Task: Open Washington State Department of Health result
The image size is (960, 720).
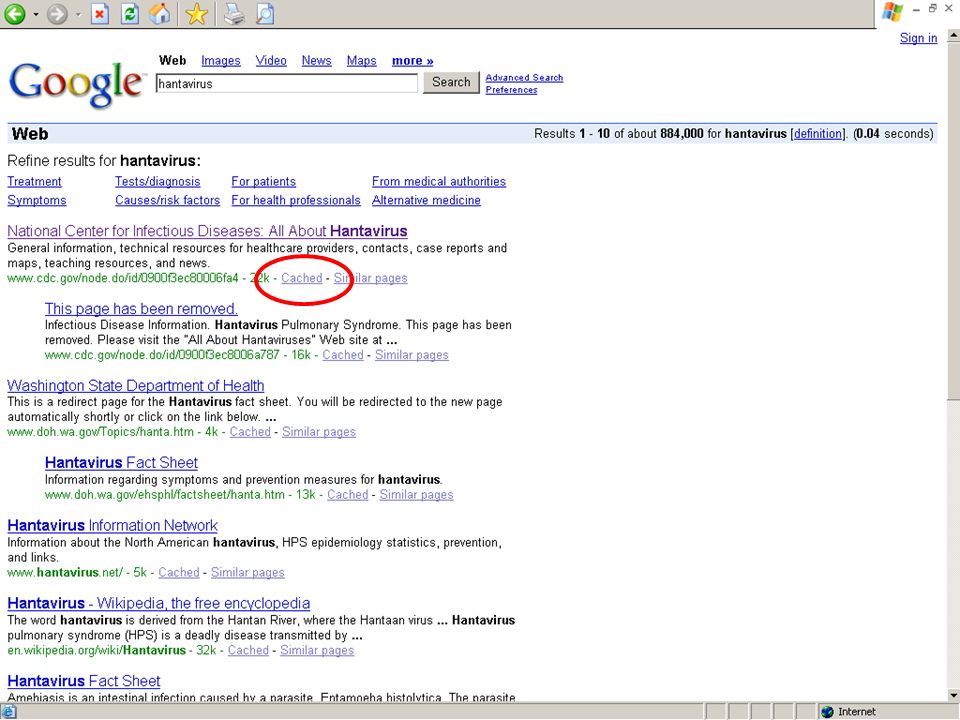Action: pyautogui.click(x=135, y=386)
